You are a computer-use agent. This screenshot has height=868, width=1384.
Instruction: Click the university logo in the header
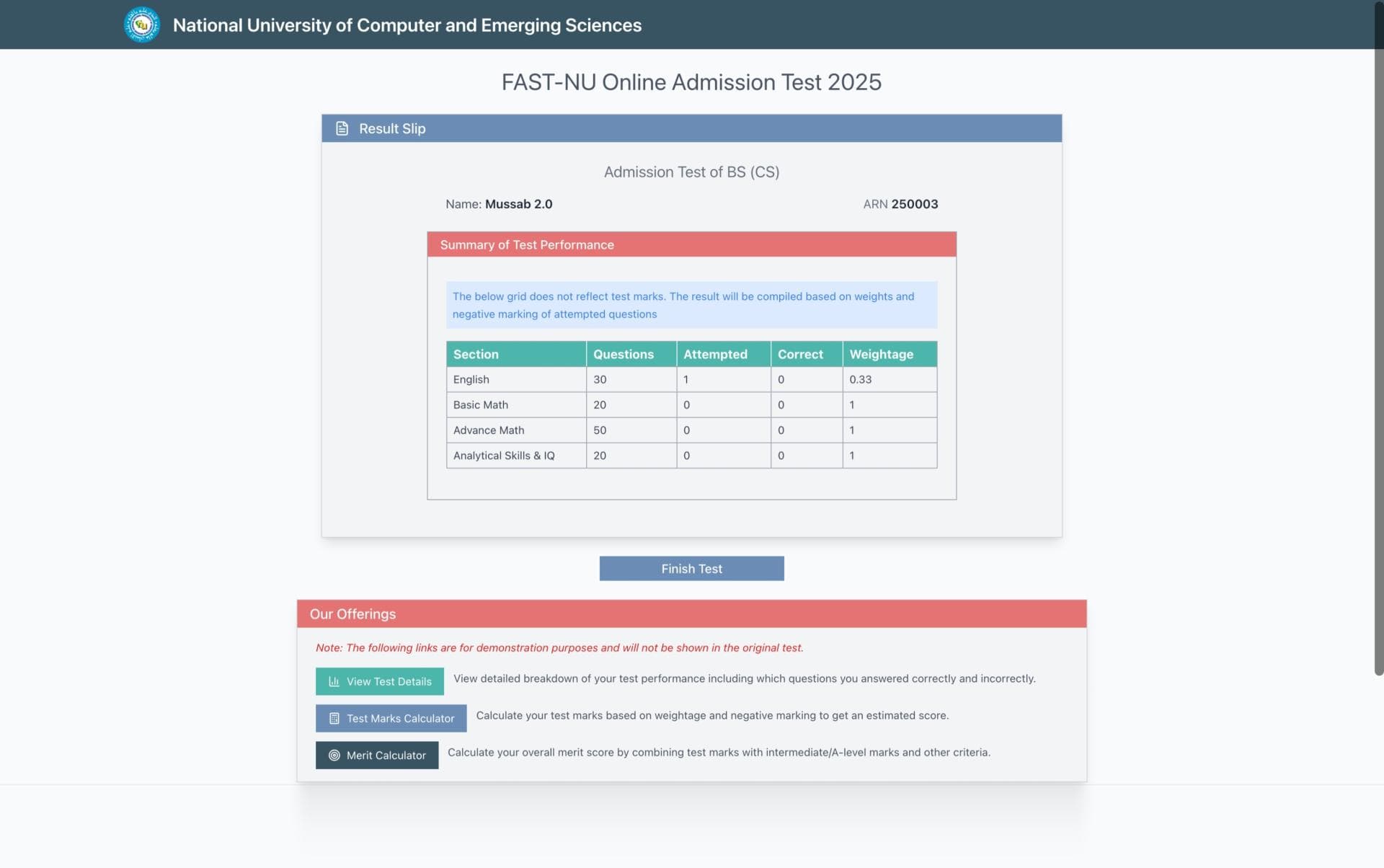142,25
